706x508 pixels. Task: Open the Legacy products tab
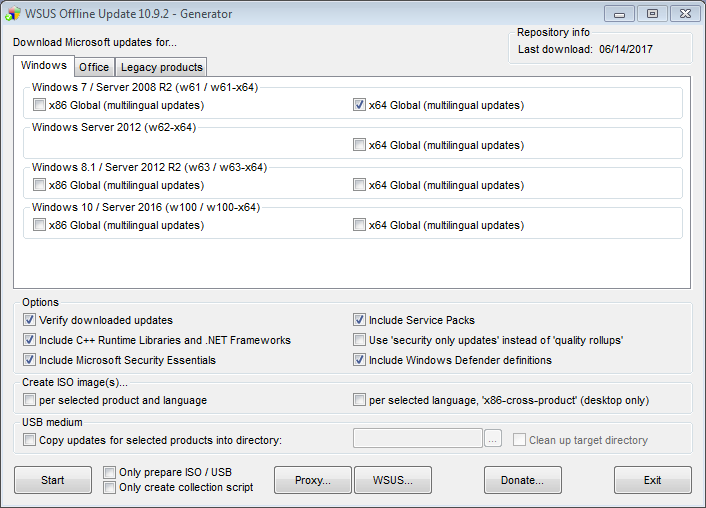162,67
